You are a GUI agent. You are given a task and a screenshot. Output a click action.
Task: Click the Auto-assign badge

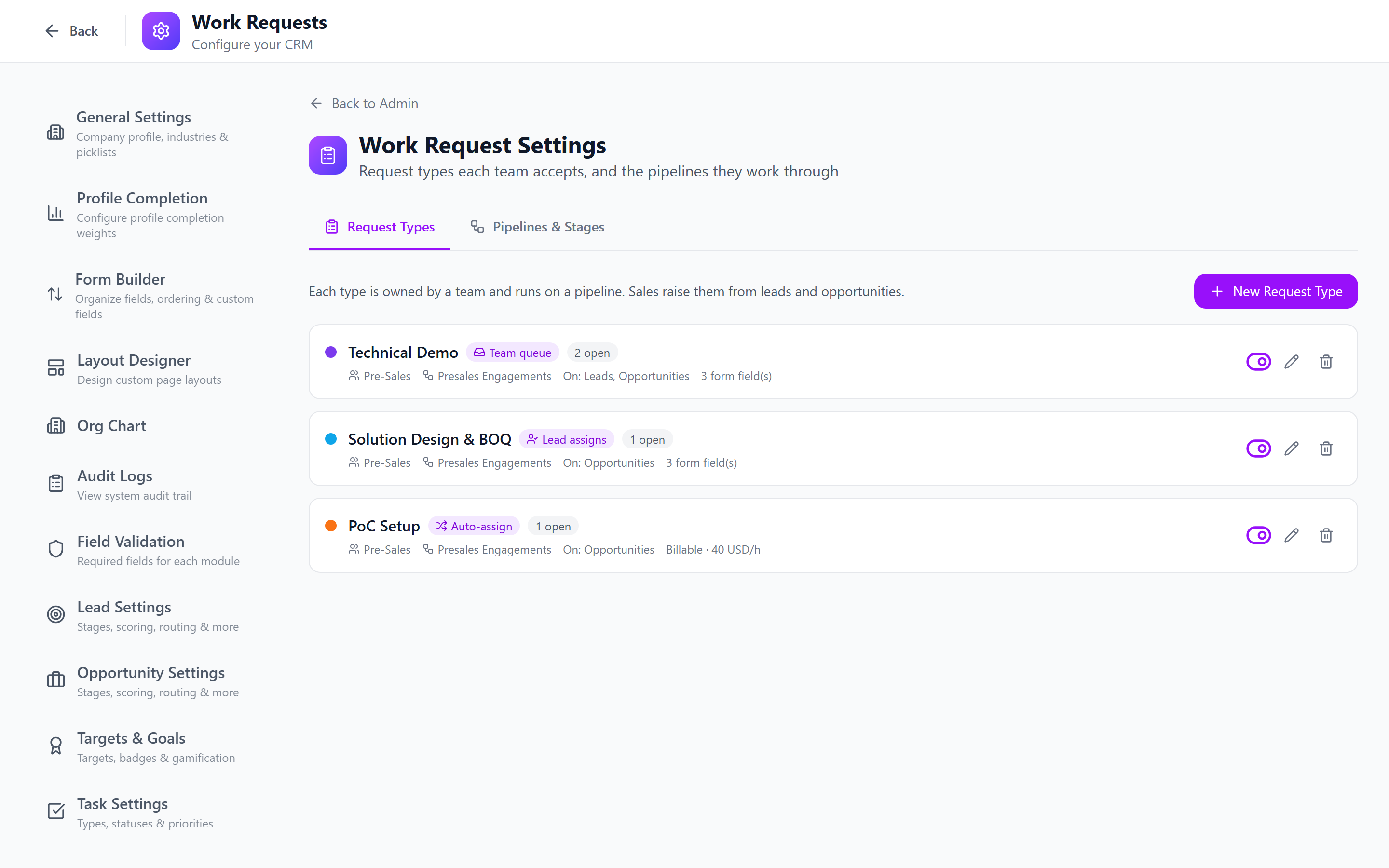tap(474, 526)
